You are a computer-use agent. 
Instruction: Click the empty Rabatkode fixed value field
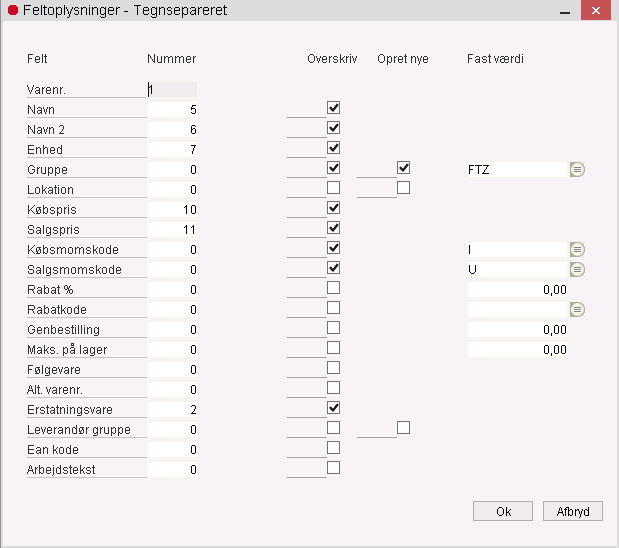[x=517, y=310]
